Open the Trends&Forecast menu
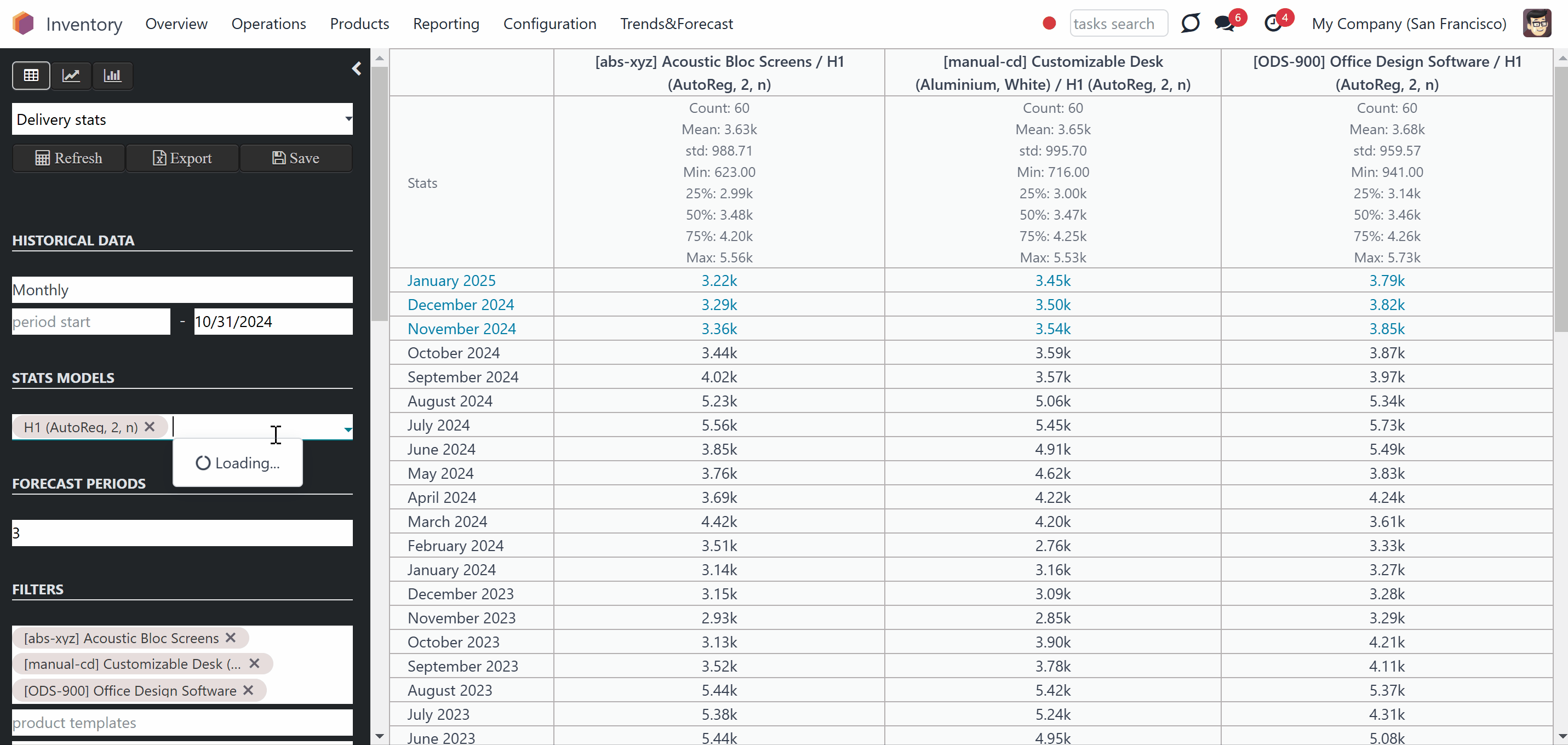The height and width of the screenshot is (745, 1568). pos(676,24)
